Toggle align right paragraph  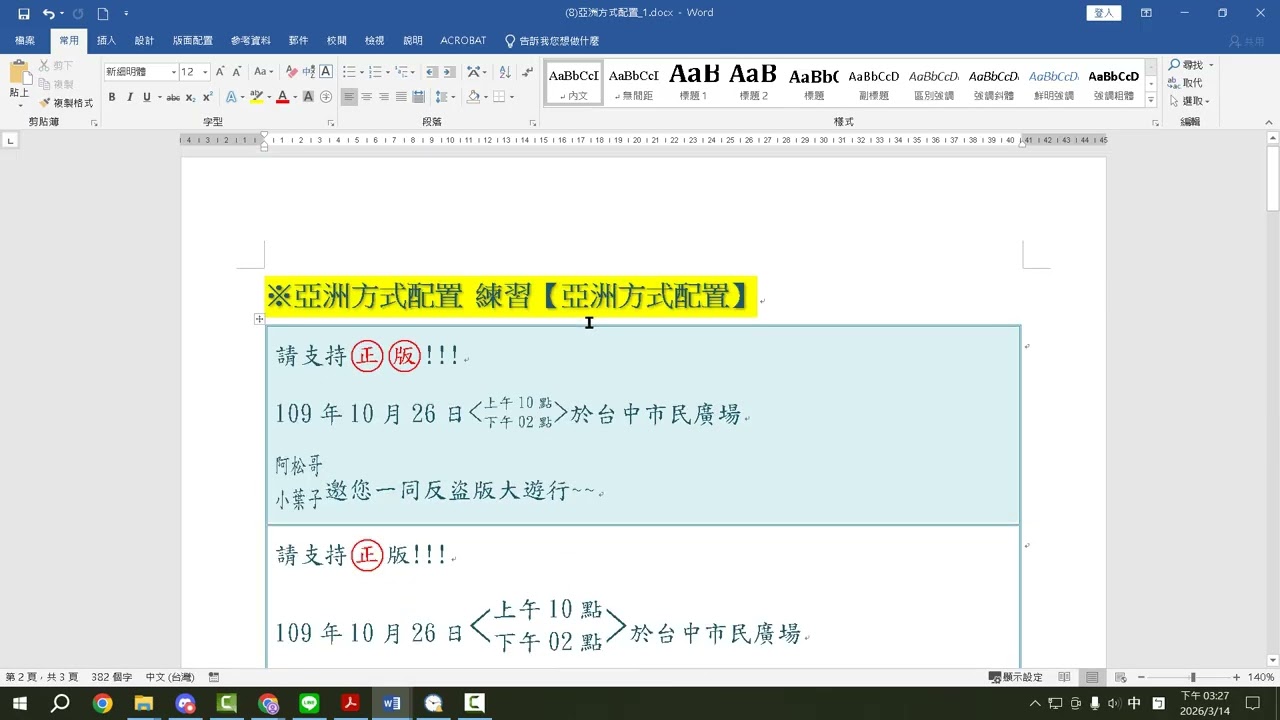click(384, 97)
